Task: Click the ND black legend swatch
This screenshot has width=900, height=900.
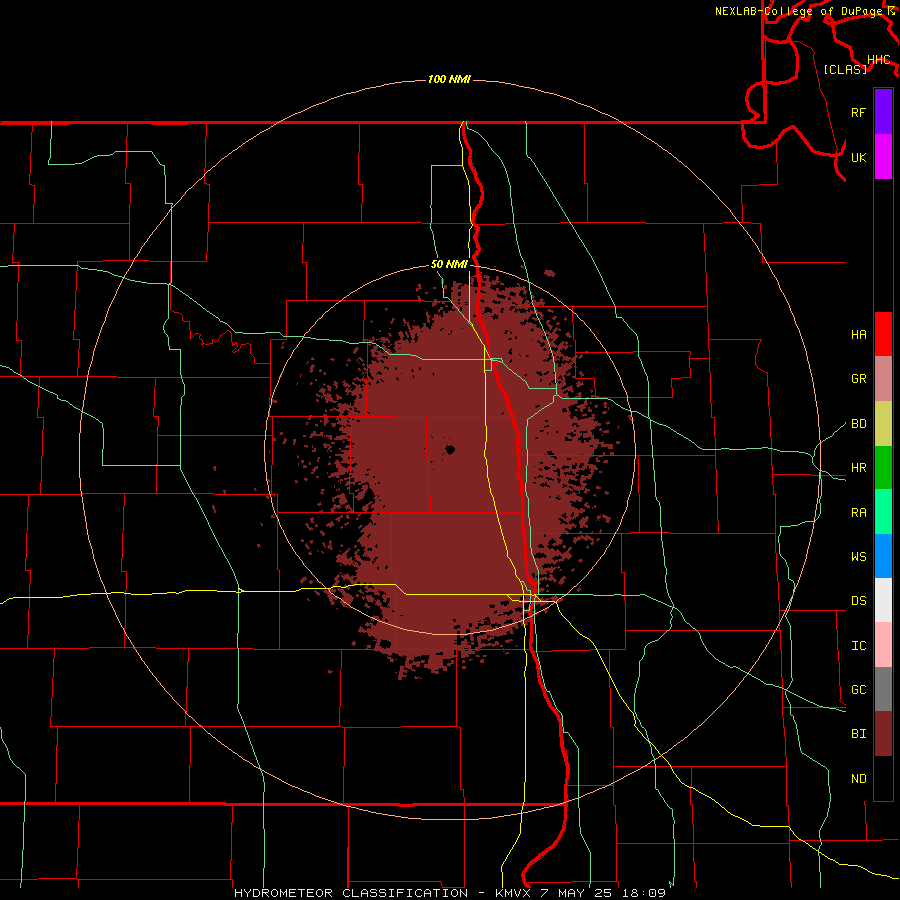Action: coord(883,778)
